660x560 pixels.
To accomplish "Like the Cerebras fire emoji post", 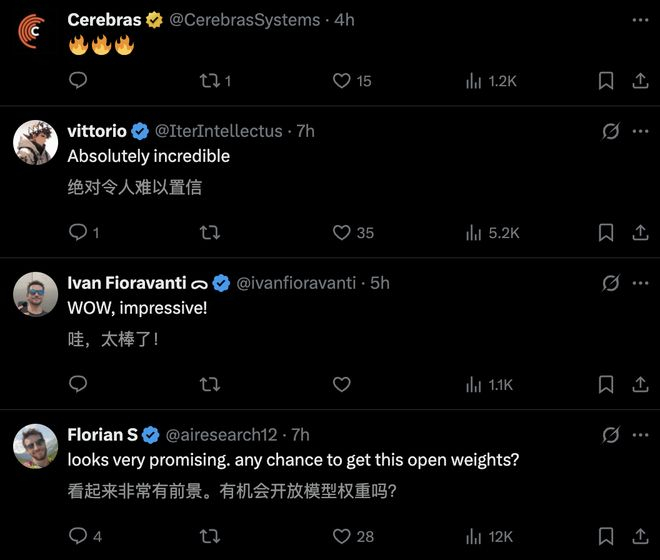I will [341, 81].
